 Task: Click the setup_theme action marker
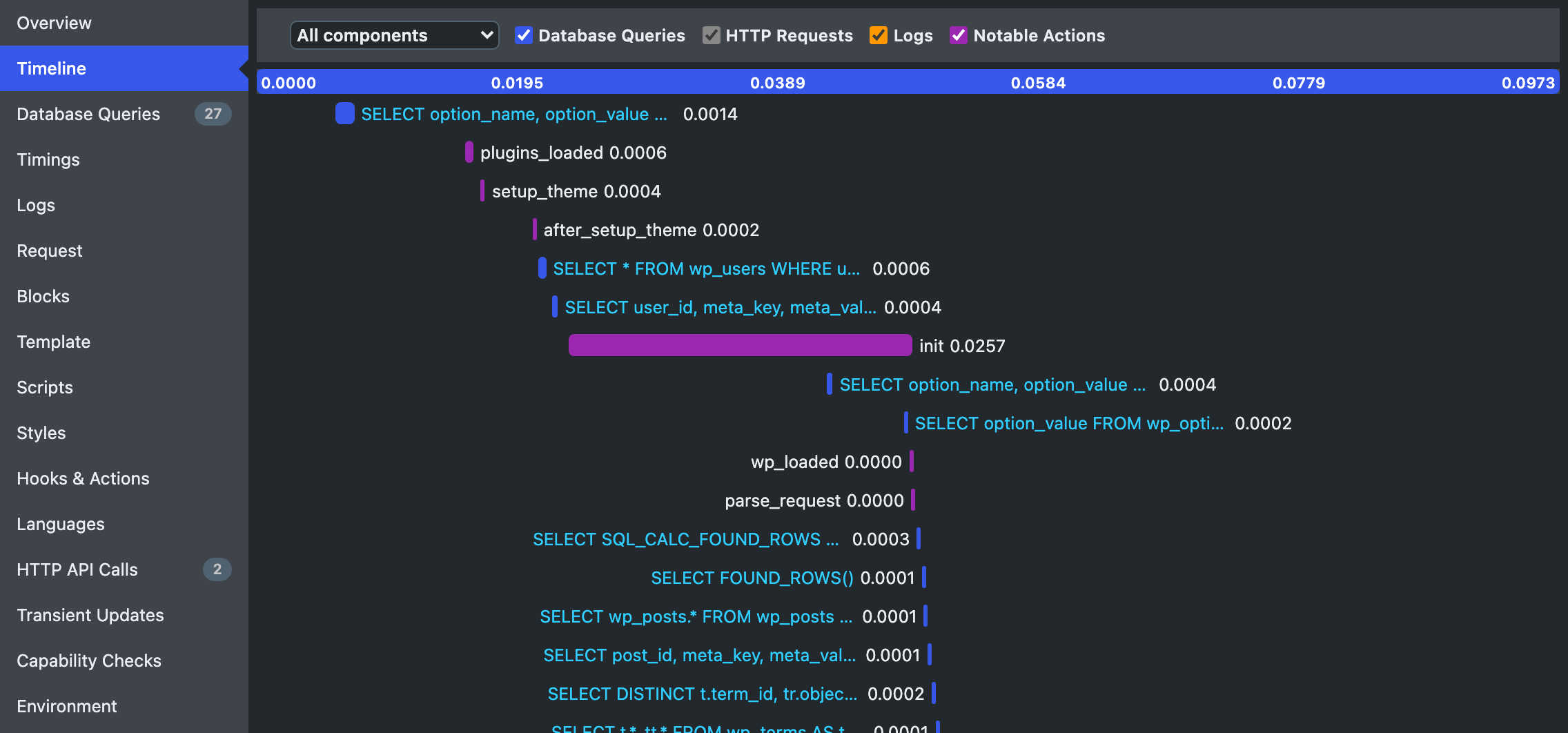[482, 190]
